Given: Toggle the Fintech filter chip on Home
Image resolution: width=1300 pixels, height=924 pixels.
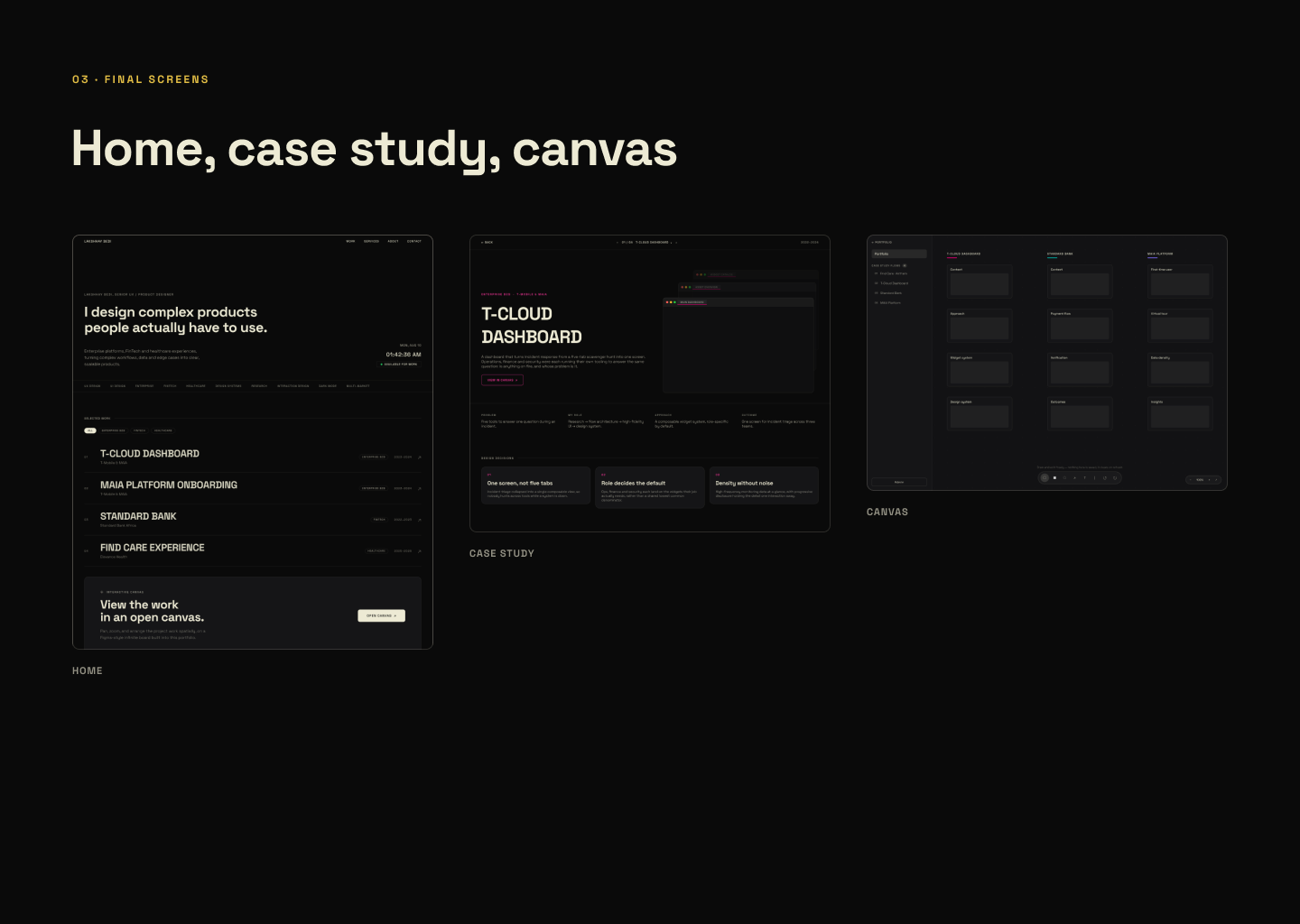Looking at the screenshot, I should coord(140,430).
